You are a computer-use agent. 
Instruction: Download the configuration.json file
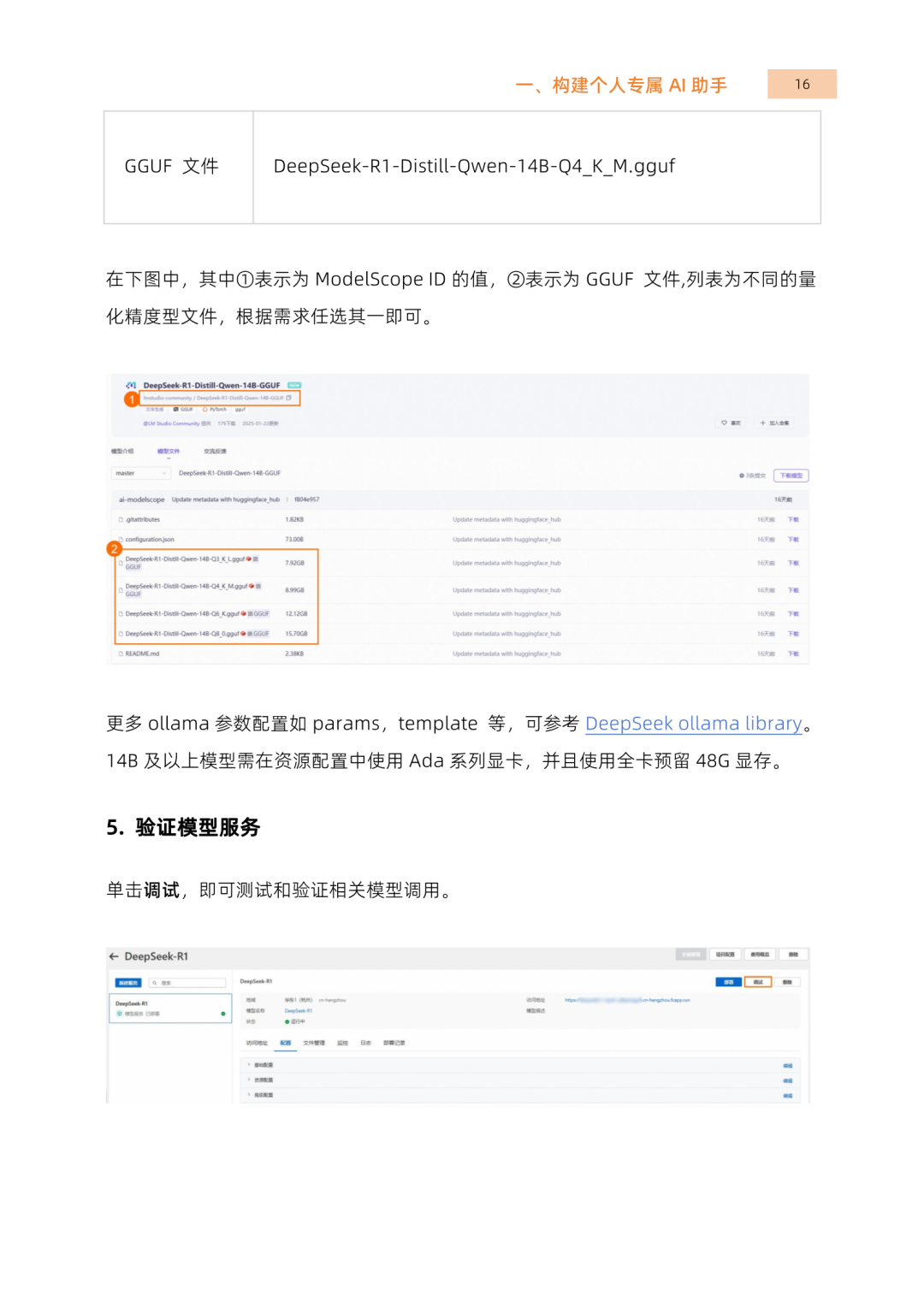point(793,540)
